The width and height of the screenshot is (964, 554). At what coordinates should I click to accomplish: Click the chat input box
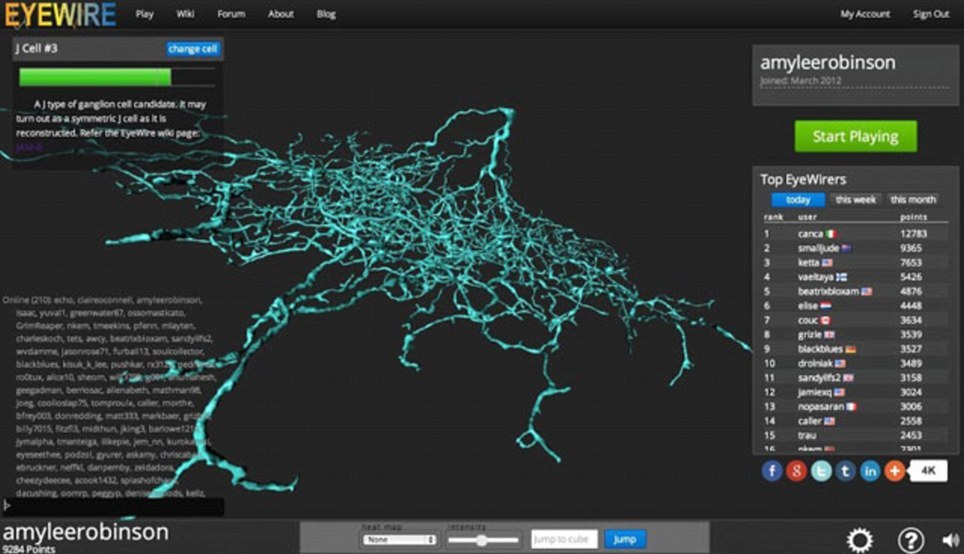pos(114,506)
